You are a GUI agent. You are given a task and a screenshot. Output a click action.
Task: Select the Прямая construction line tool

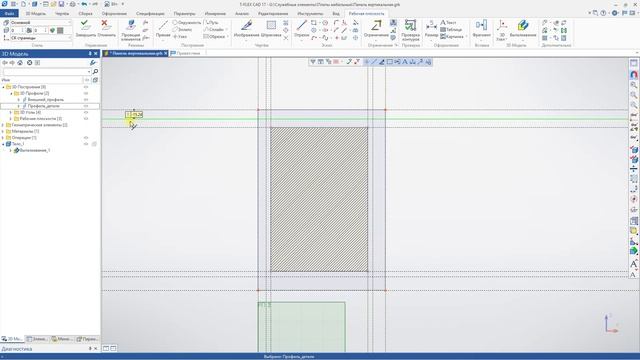(x=163, y=29)
